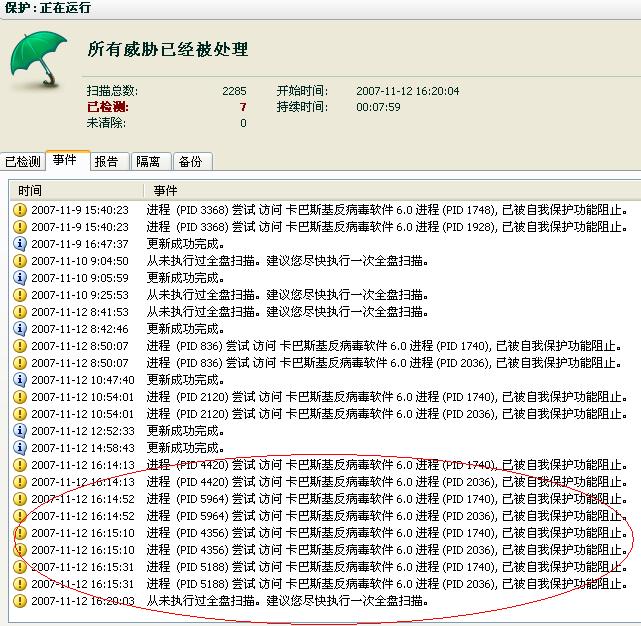641x626 pixels.
Task: Click warning icon for PID 4420 to PID 2036 event
Action: coord(20,482)
